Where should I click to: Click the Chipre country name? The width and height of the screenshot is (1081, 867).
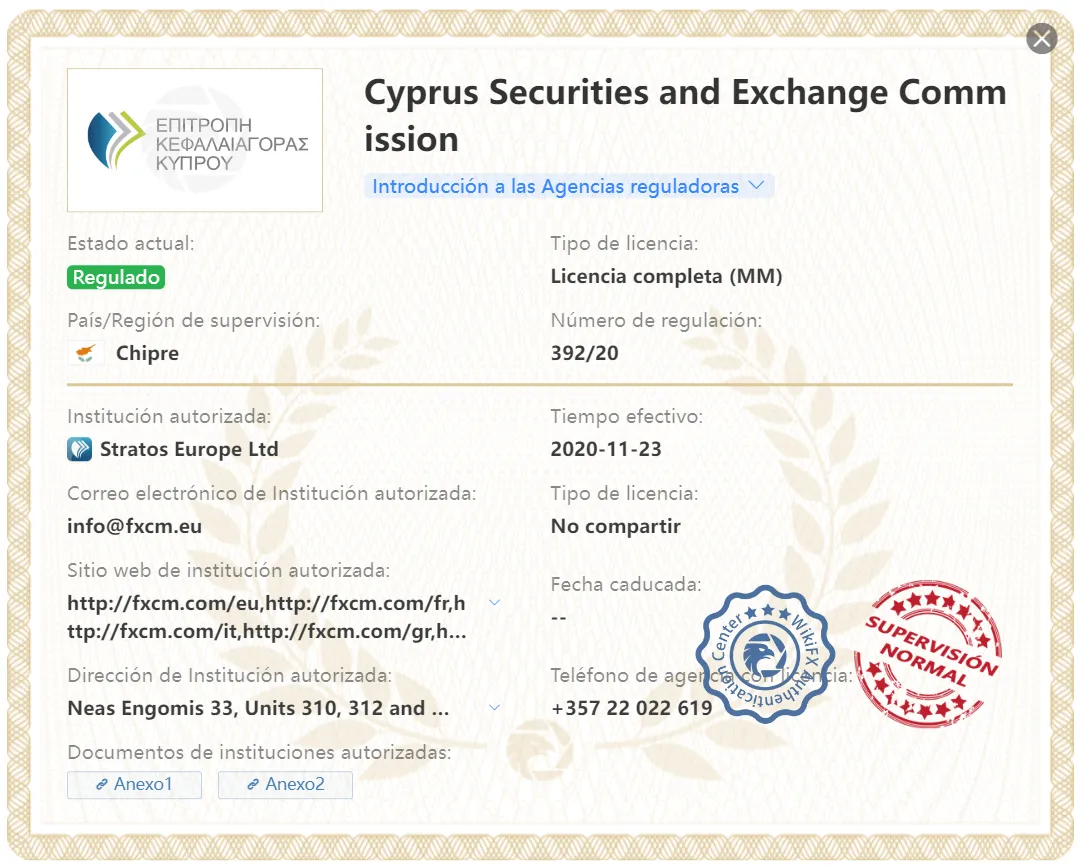148,353
